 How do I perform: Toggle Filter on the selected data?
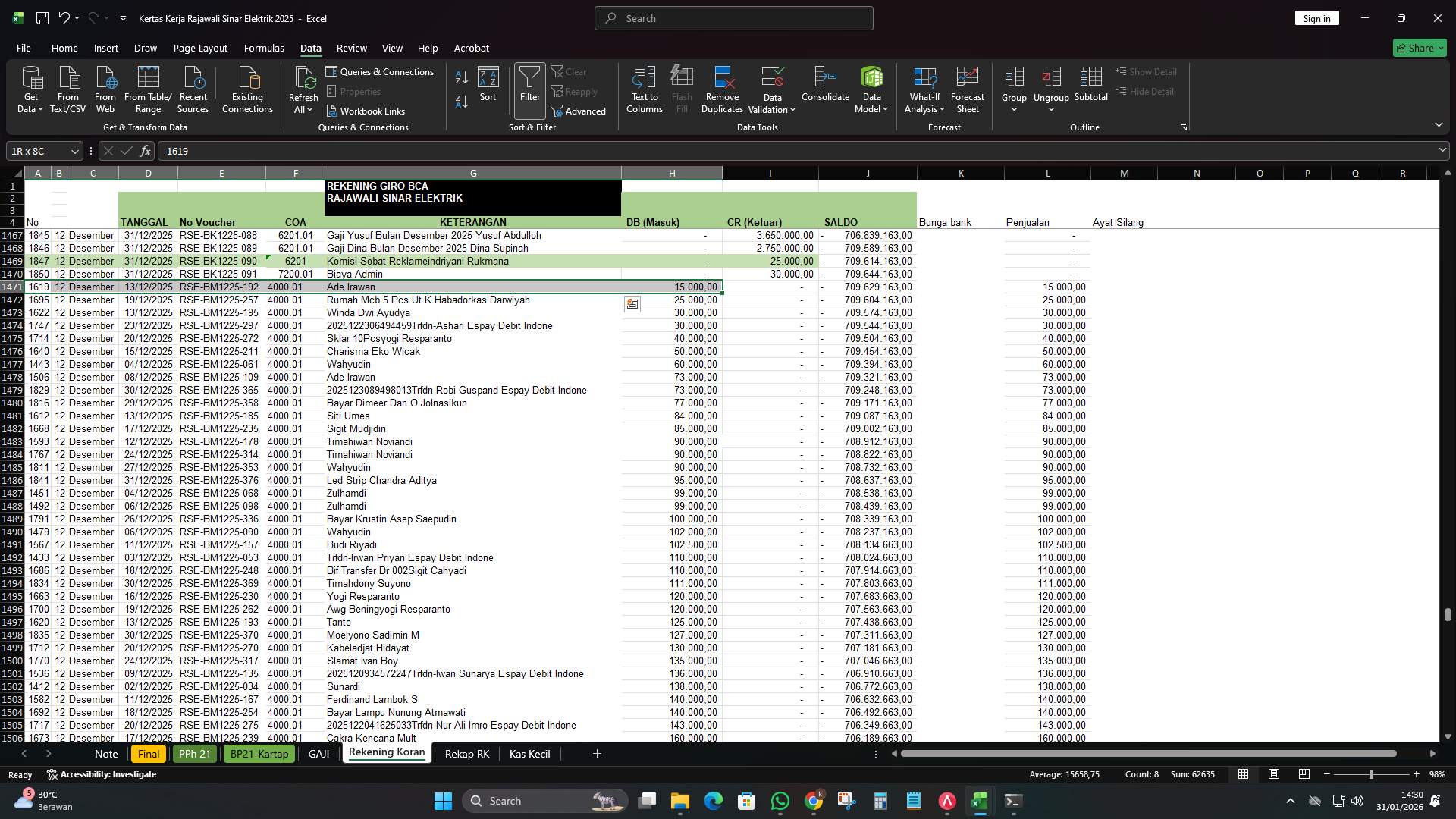tap(529, 87)
